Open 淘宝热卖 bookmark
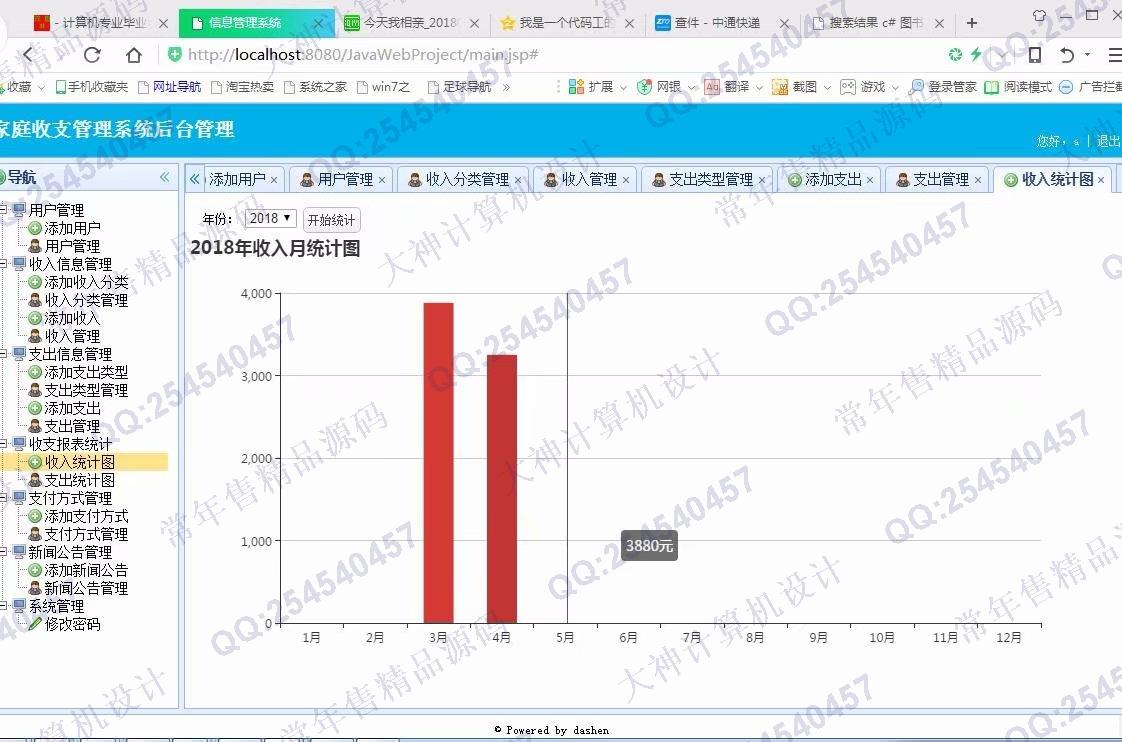The image size is (1122, 742). (243, 87)
